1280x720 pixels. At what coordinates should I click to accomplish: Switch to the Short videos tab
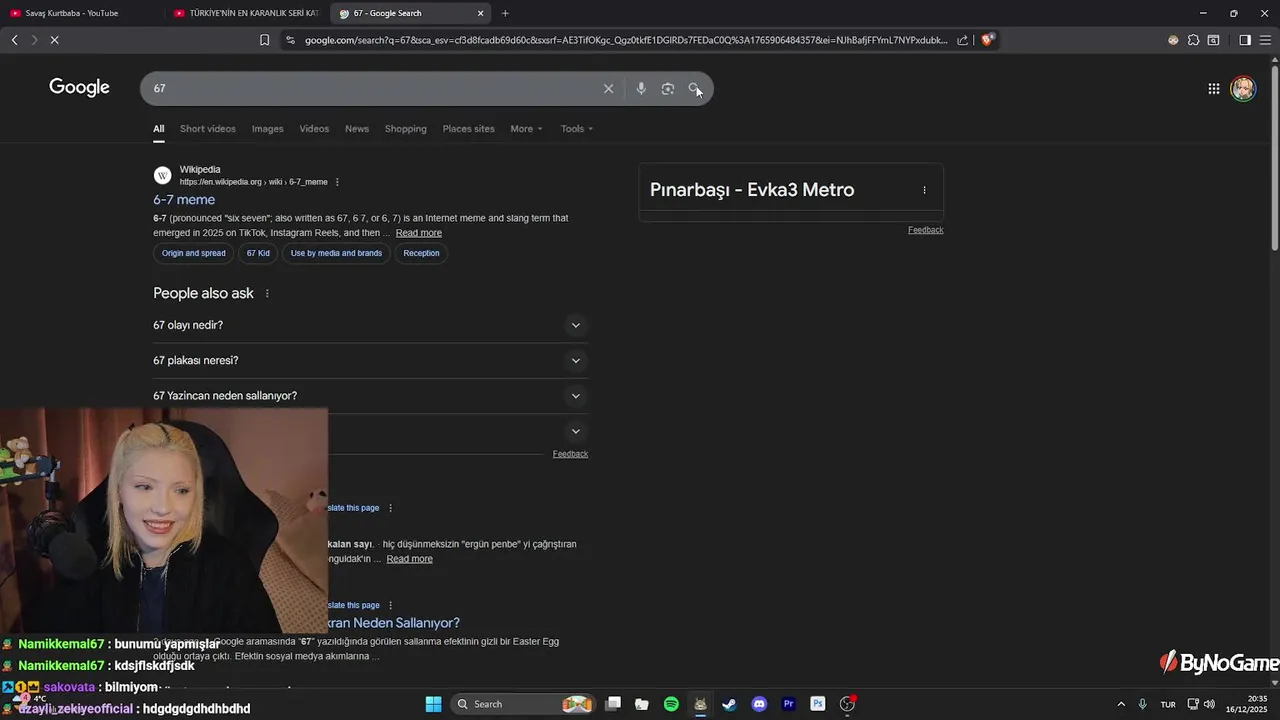click(x=208, y=129)
